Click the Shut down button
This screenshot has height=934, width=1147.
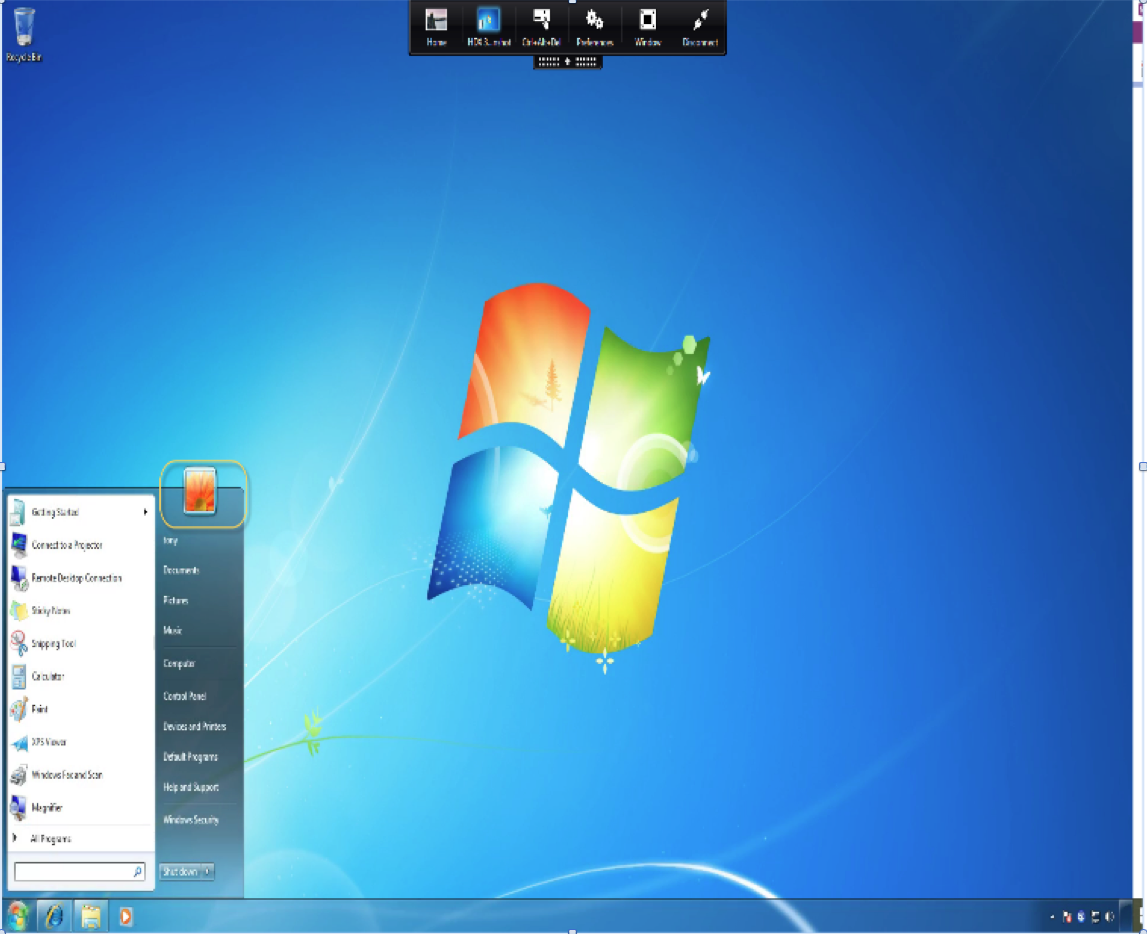point(180,871)
